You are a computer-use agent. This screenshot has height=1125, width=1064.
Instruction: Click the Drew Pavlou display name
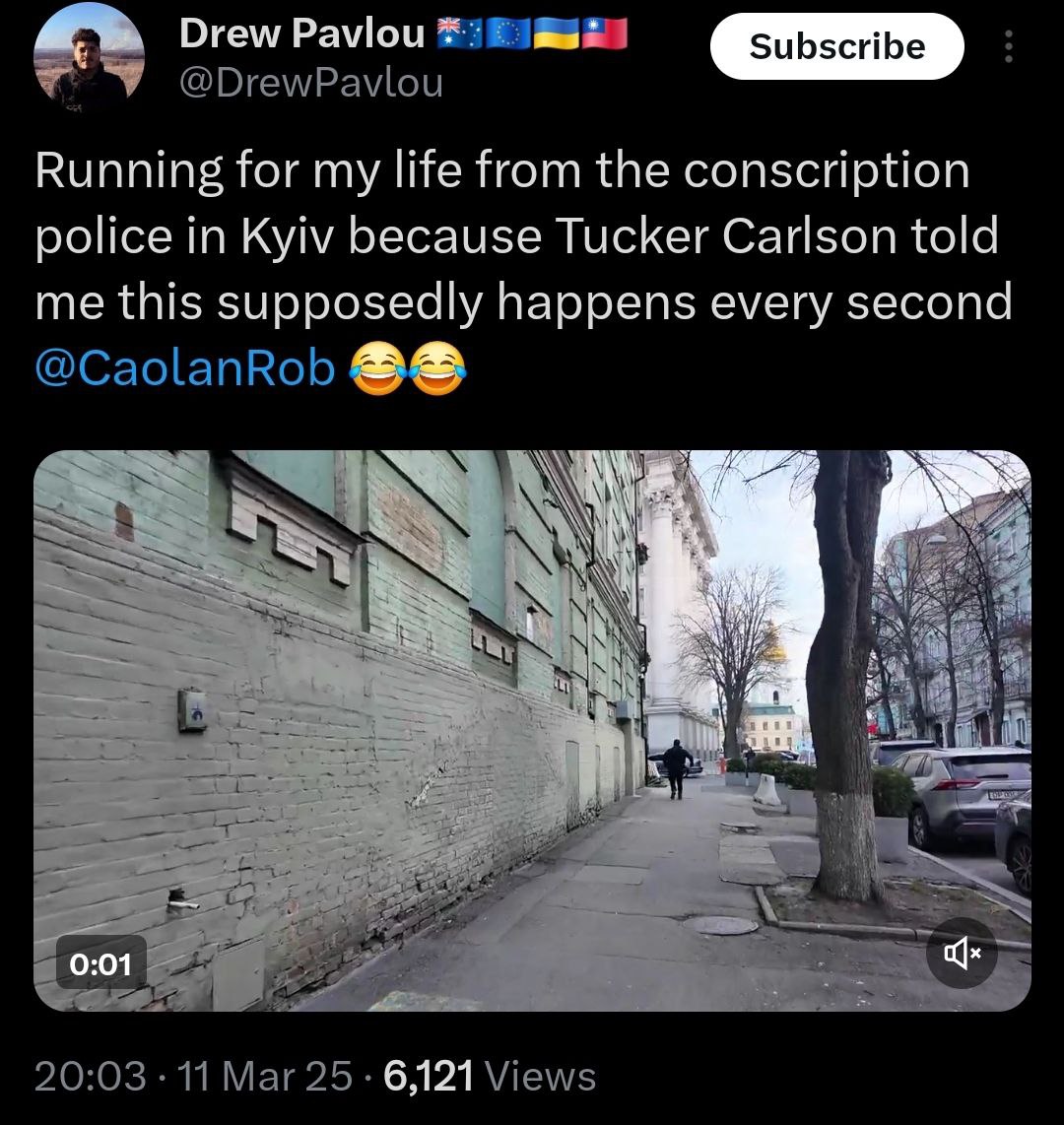point(302,36)
